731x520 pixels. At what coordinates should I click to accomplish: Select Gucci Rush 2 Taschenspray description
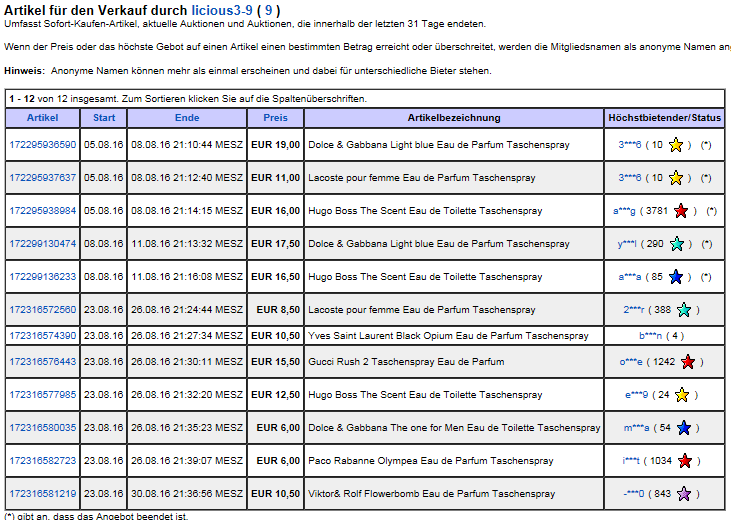406,362
